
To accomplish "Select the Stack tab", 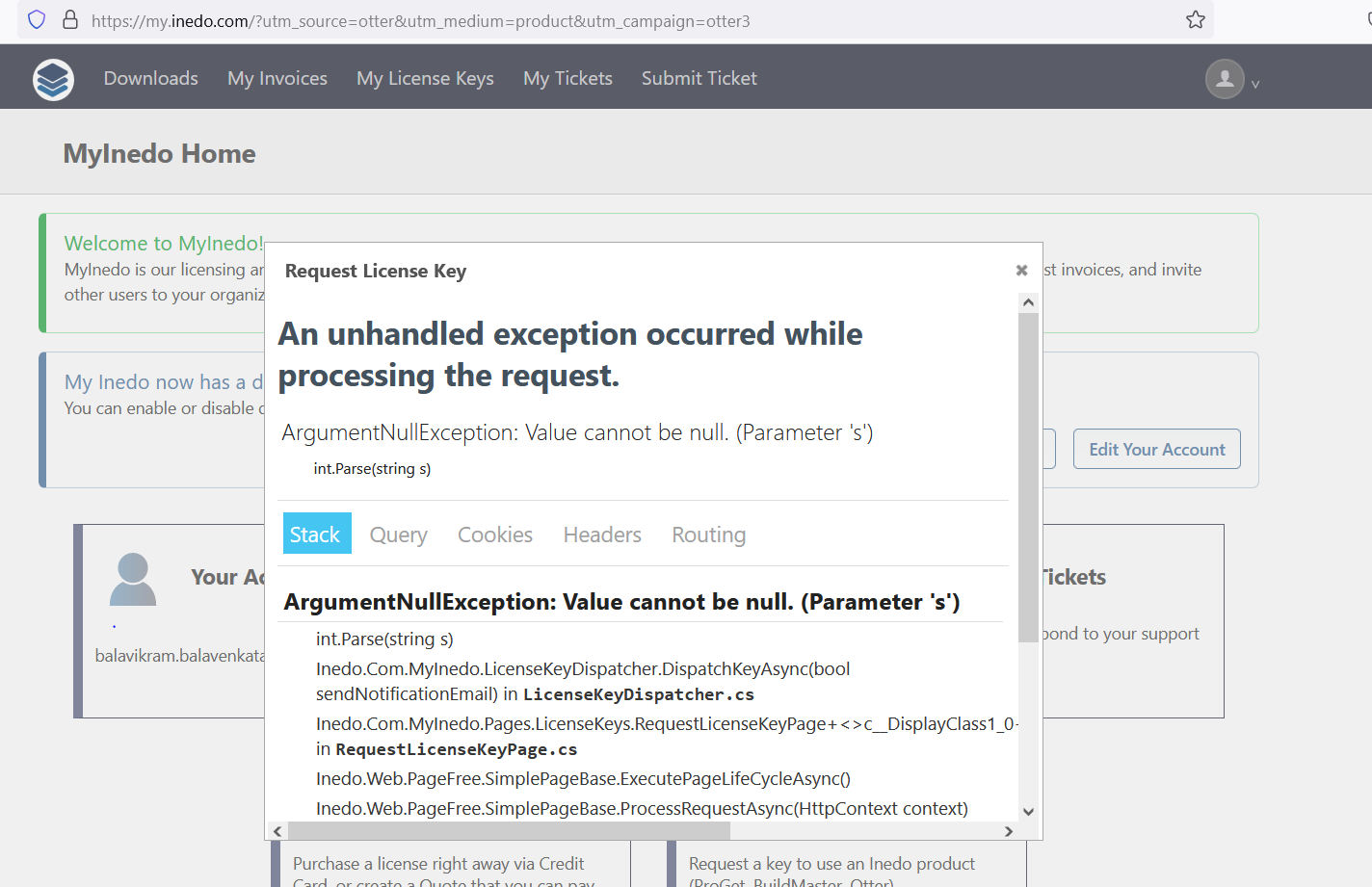I will (x=315, y=534).
